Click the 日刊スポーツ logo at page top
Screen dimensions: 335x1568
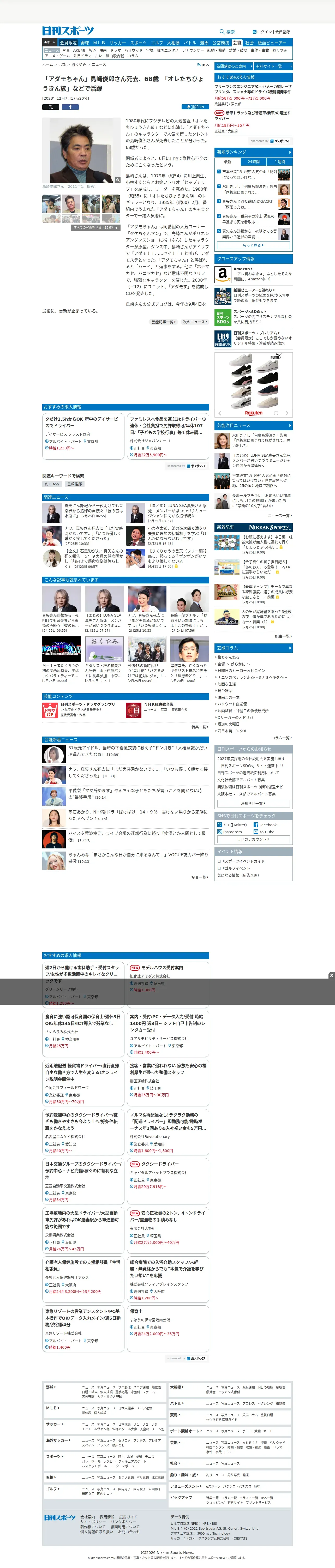(68, 31)
